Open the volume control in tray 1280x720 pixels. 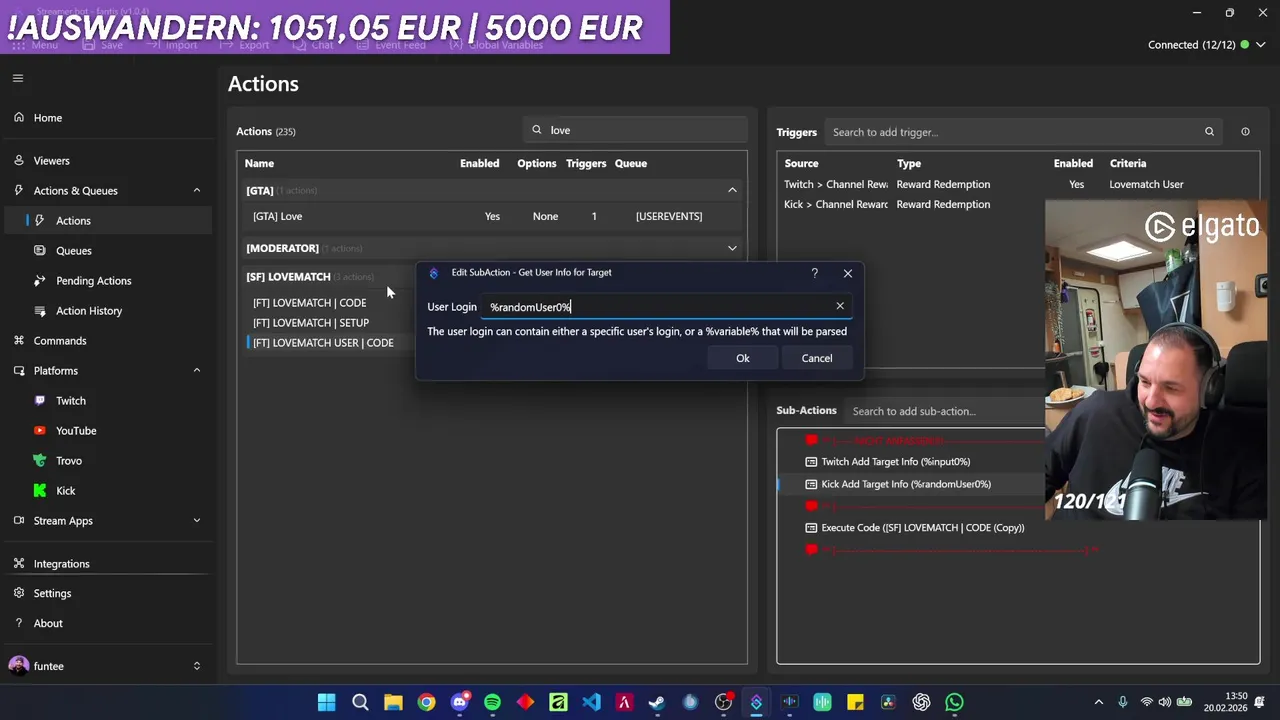(1165, 703)
